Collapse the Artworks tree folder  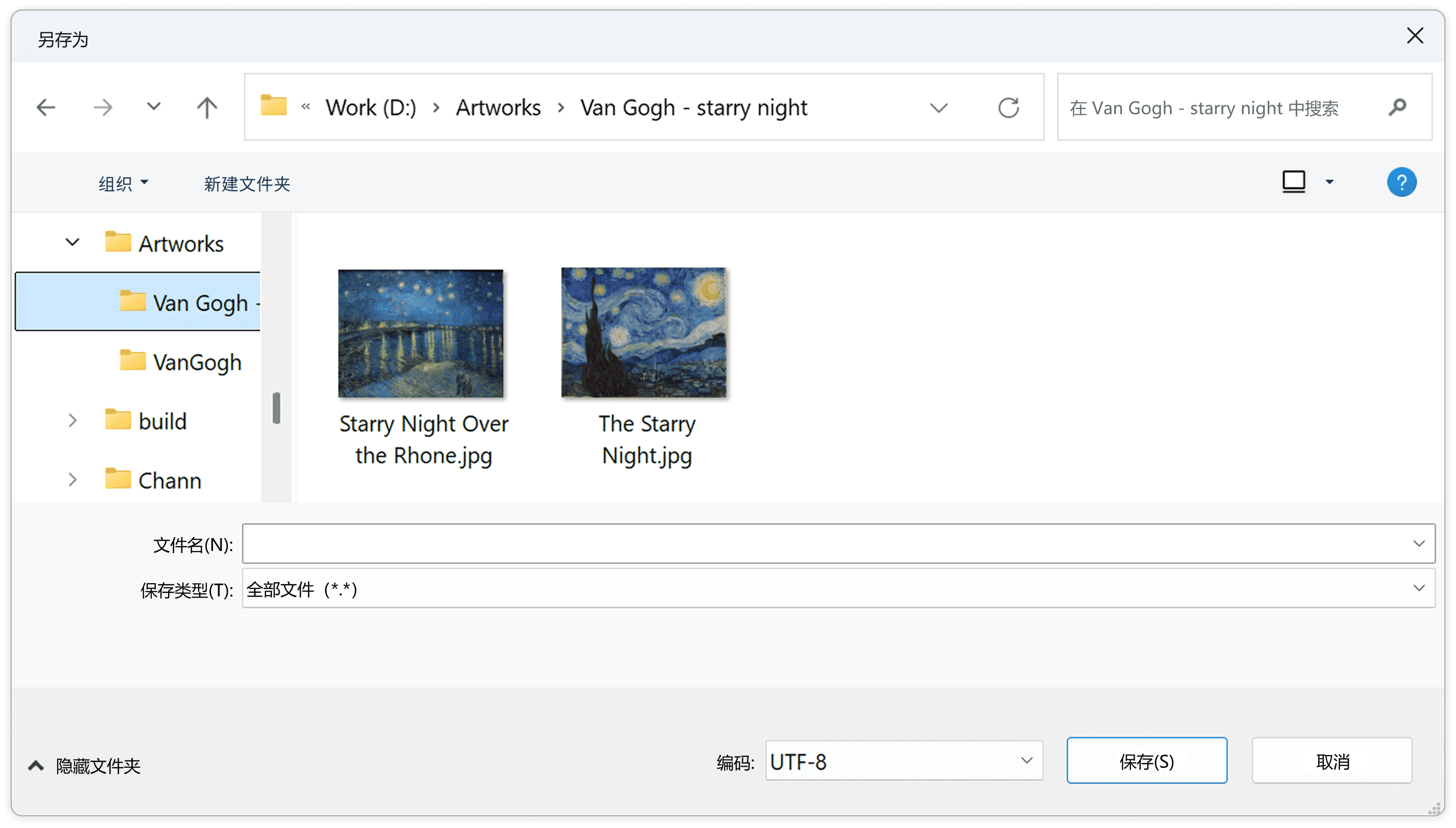(72, 243)
